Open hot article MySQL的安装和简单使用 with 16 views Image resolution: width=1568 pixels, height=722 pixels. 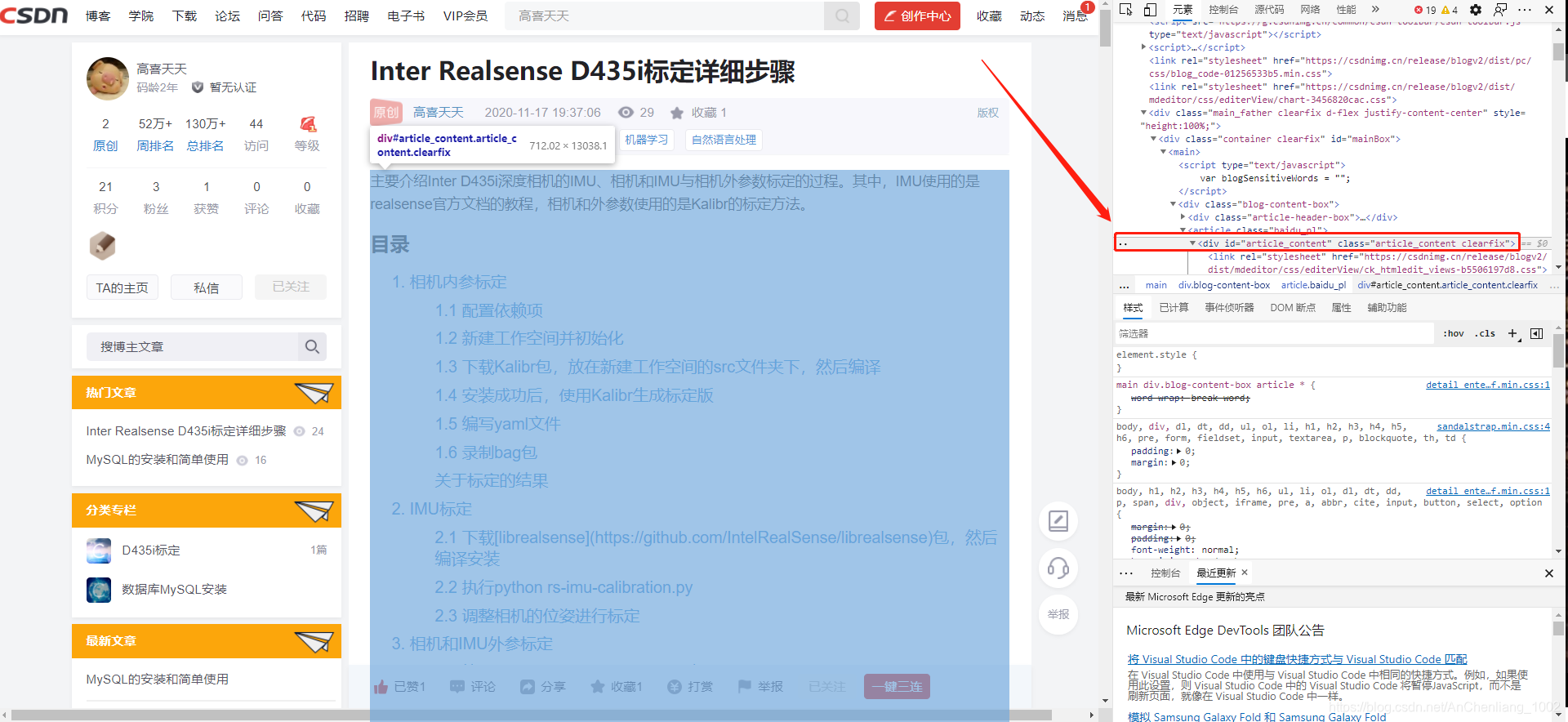(x=158, y=460)
